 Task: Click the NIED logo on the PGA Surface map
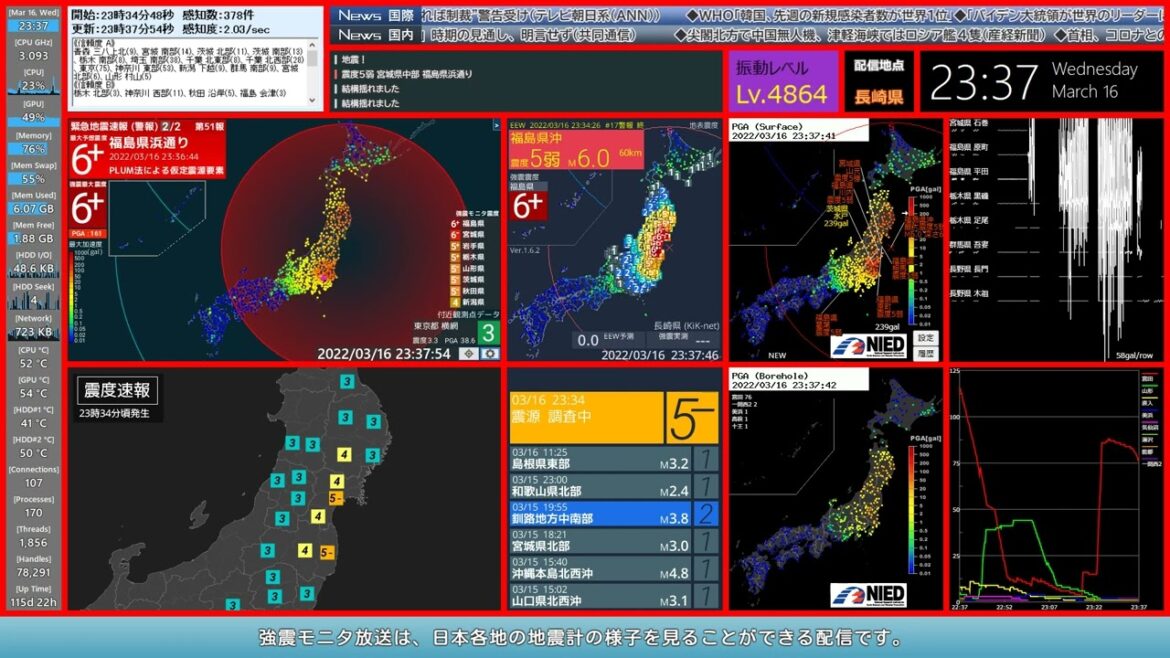click(x=866, y=345)
